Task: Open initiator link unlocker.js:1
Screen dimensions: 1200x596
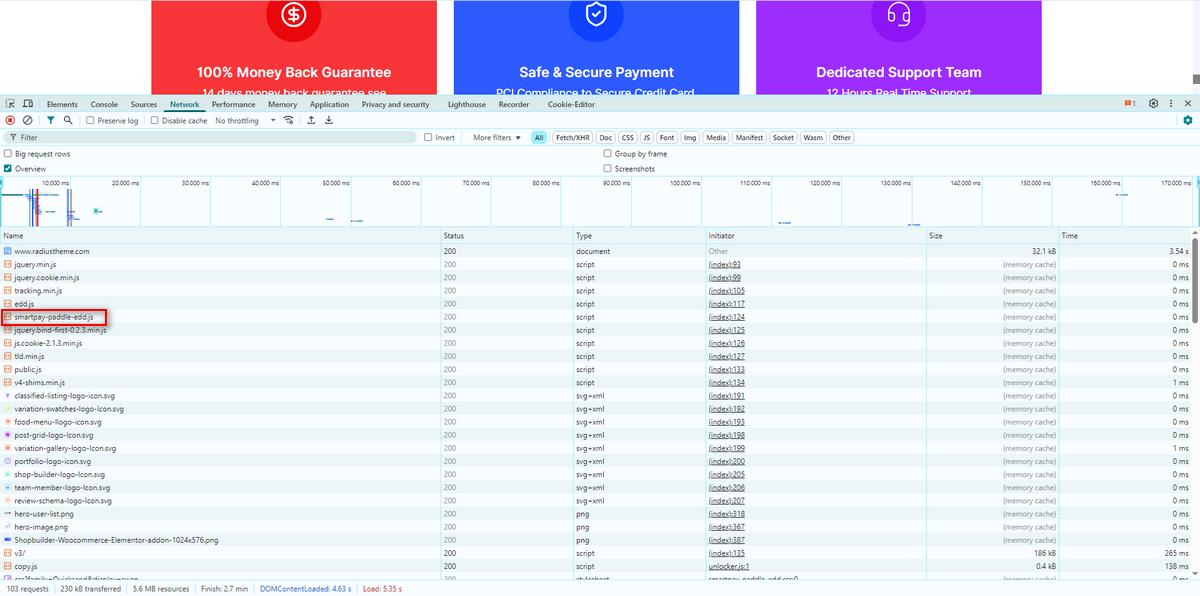Action: [731, 566]
